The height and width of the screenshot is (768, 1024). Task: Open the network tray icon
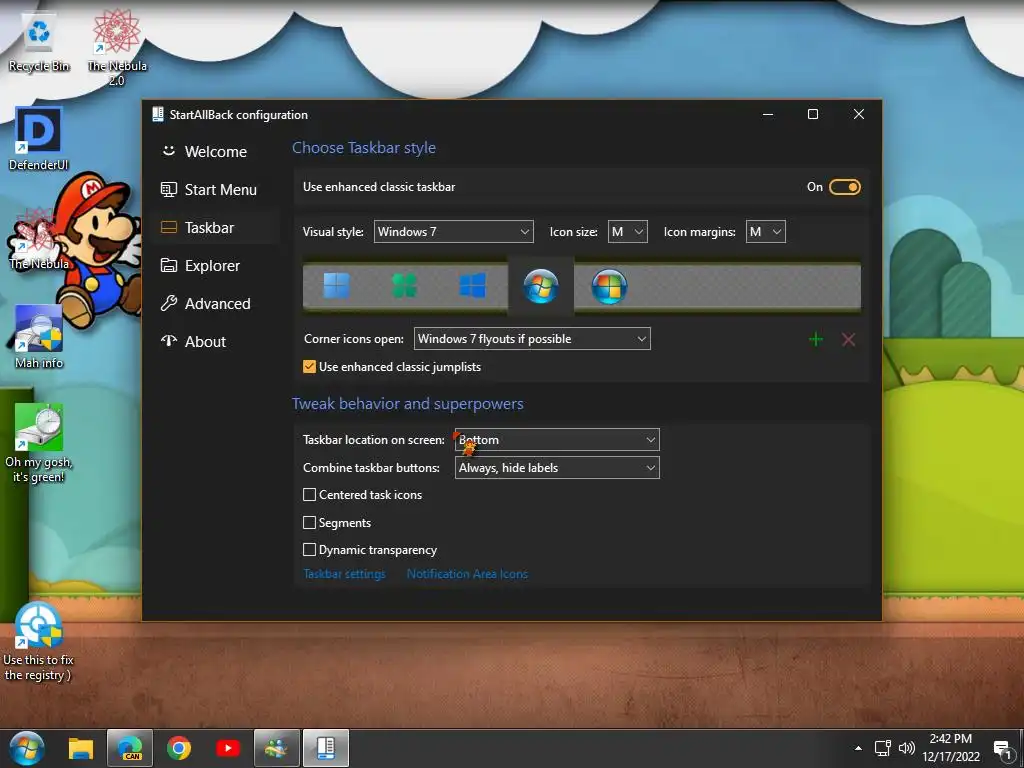(x=882, y=748)
